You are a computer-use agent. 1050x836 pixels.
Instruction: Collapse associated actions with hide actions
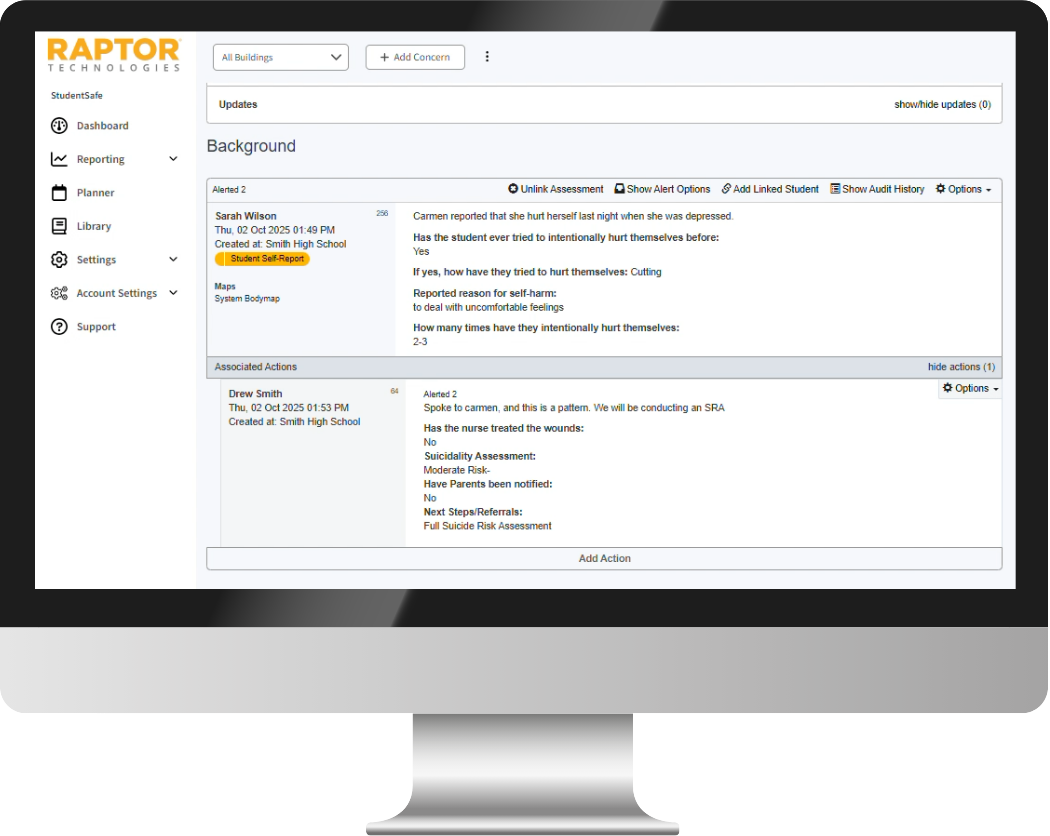[961, 367]
